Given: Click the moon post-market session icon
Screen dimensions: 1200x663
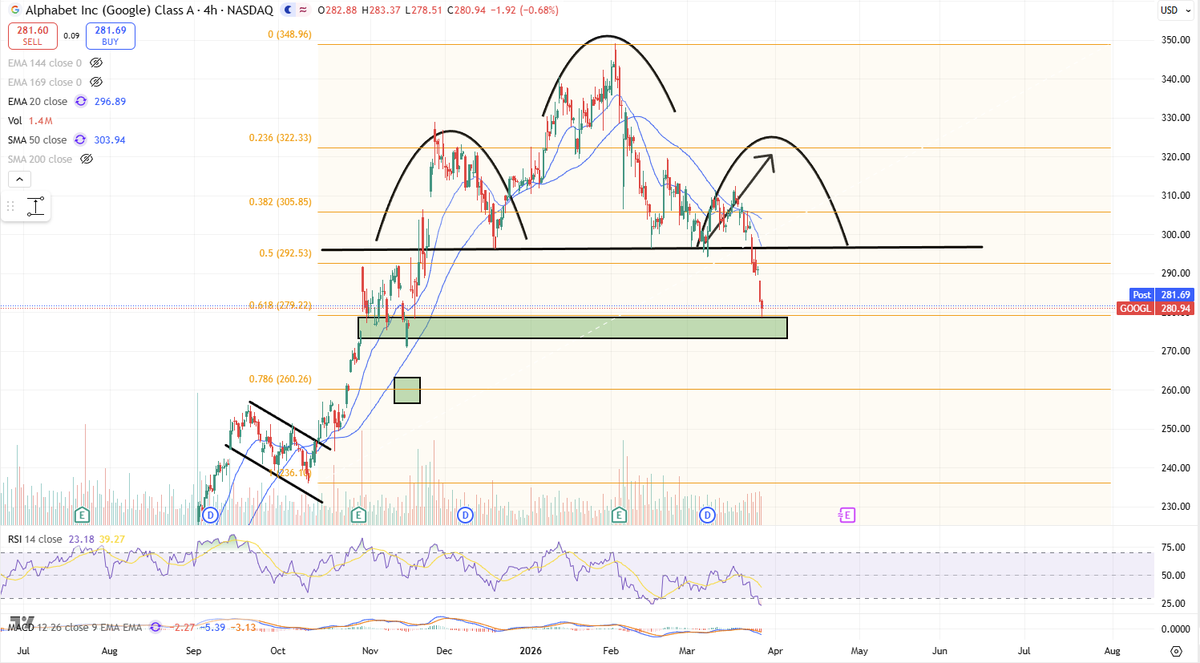Looking at the screenshot, I should coord(290,10).
